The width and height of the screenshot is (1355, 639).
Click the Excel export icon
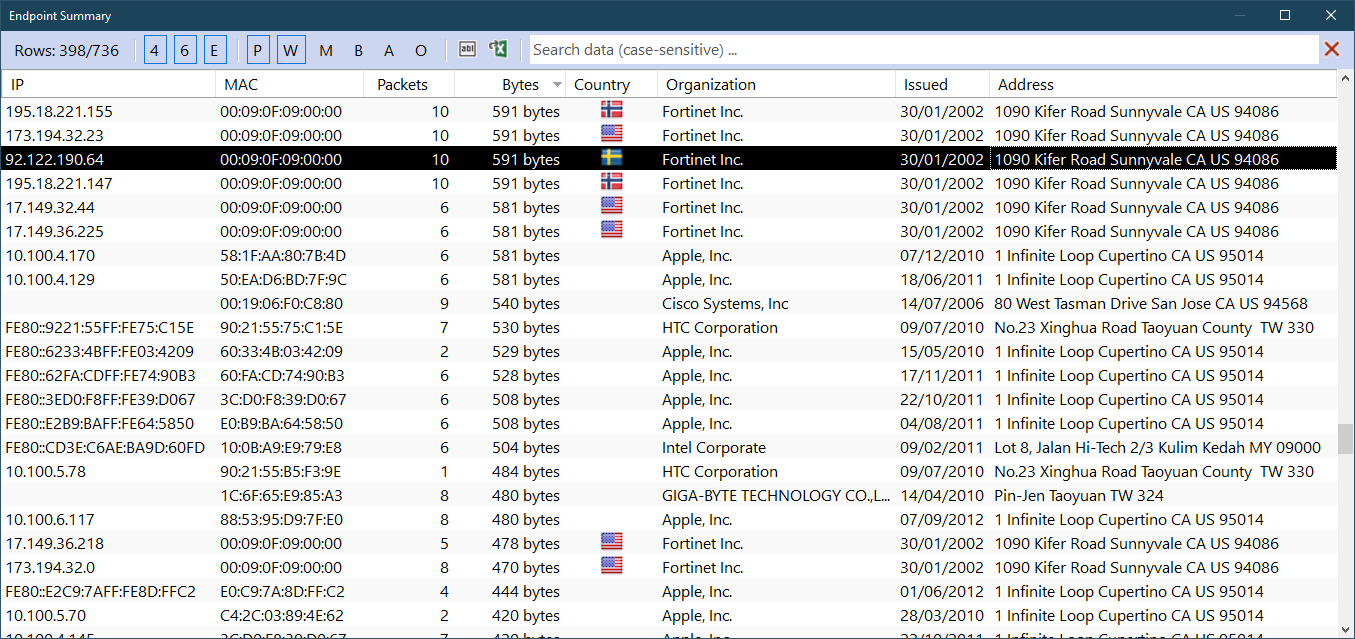pos(498,49)
